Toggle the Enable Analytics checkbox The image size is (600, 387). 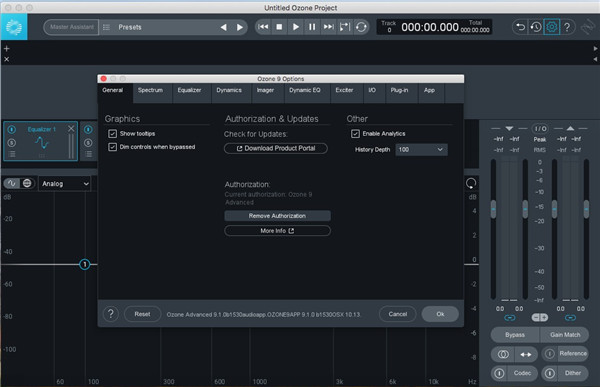tap(355, 134)
